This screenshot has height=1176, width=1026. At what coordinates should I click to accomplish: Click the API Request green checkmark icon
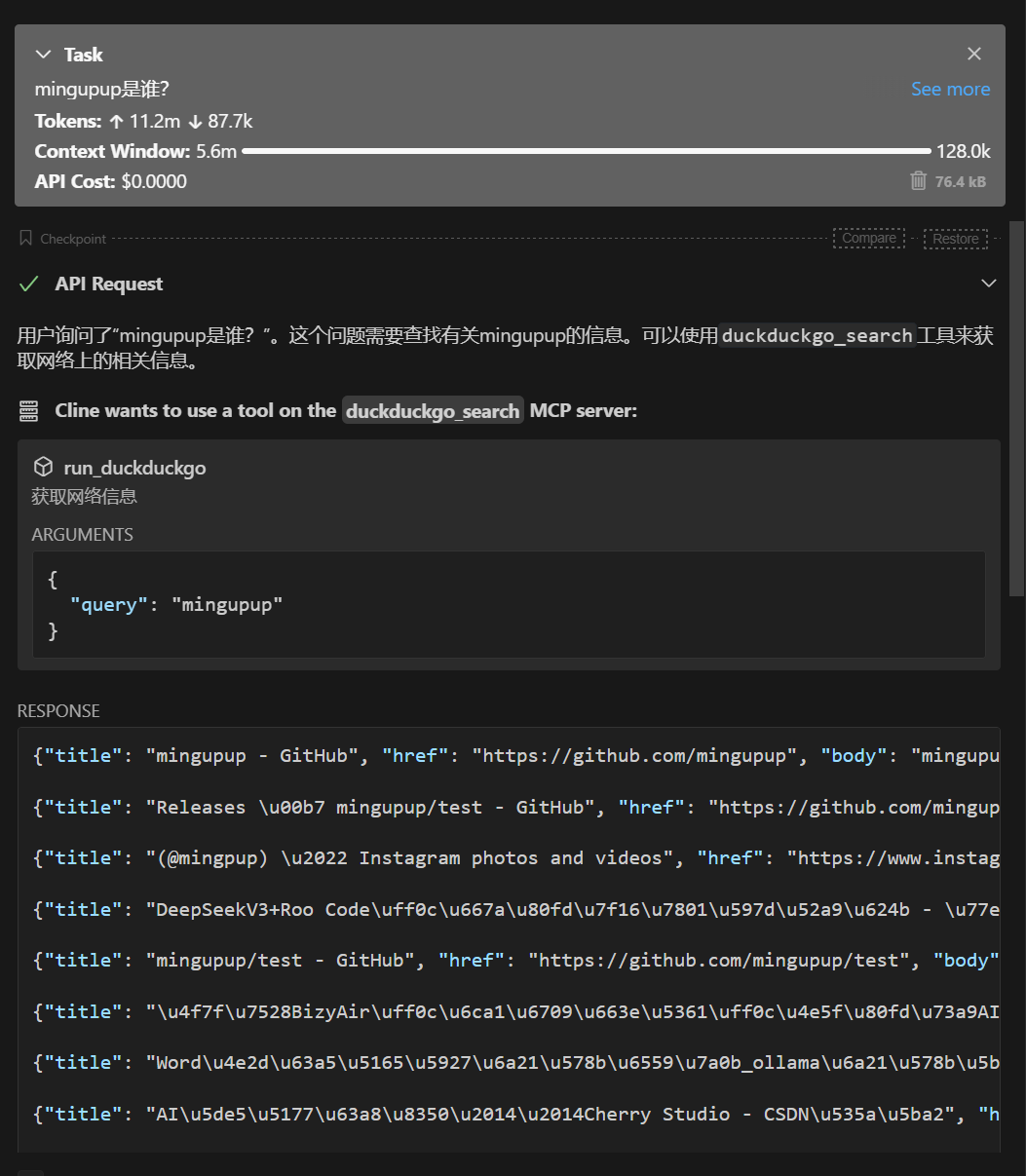[x=29, y=284]
